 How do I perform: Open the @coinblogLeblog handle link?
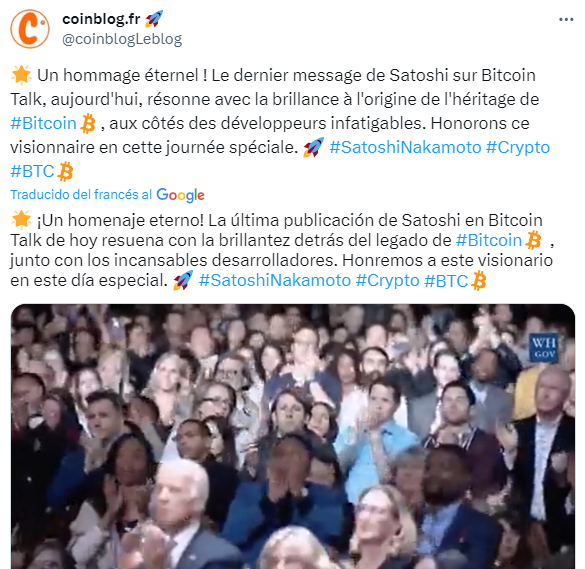122,39
